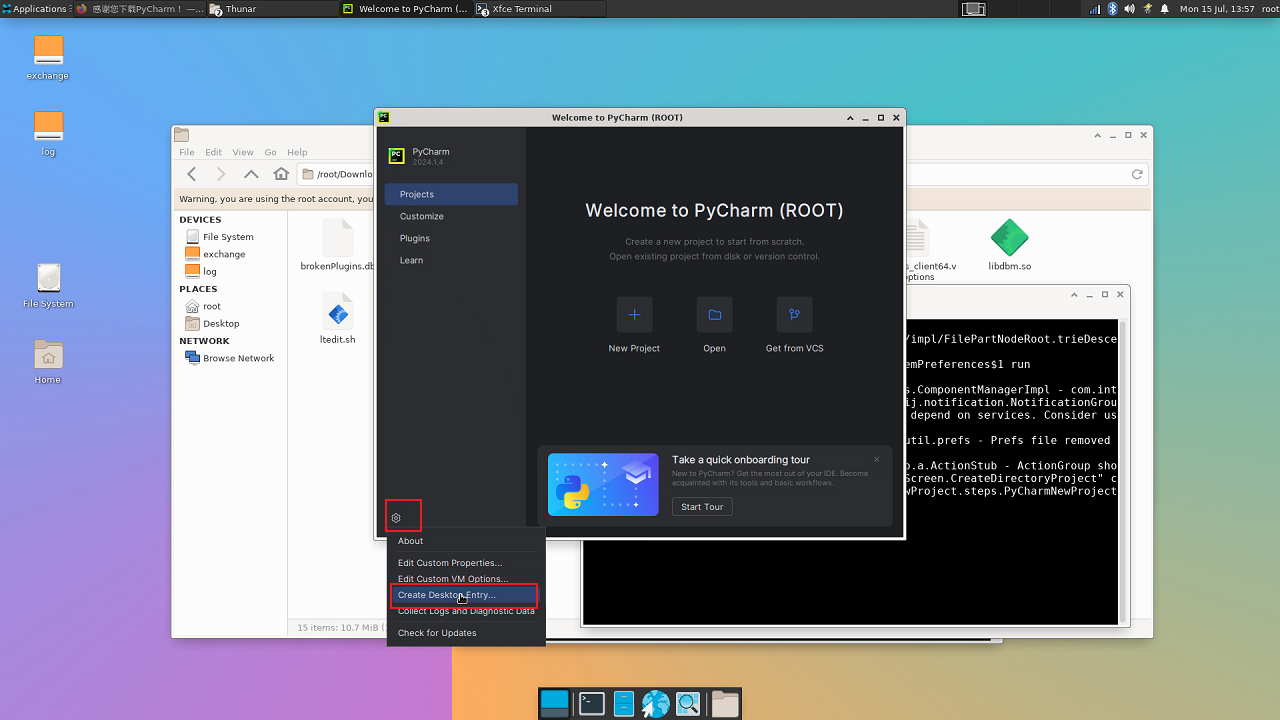The height and width of the screenshot is (720, 1280).
Task: Switch to the Plugins tab
Action: [415, 238]
